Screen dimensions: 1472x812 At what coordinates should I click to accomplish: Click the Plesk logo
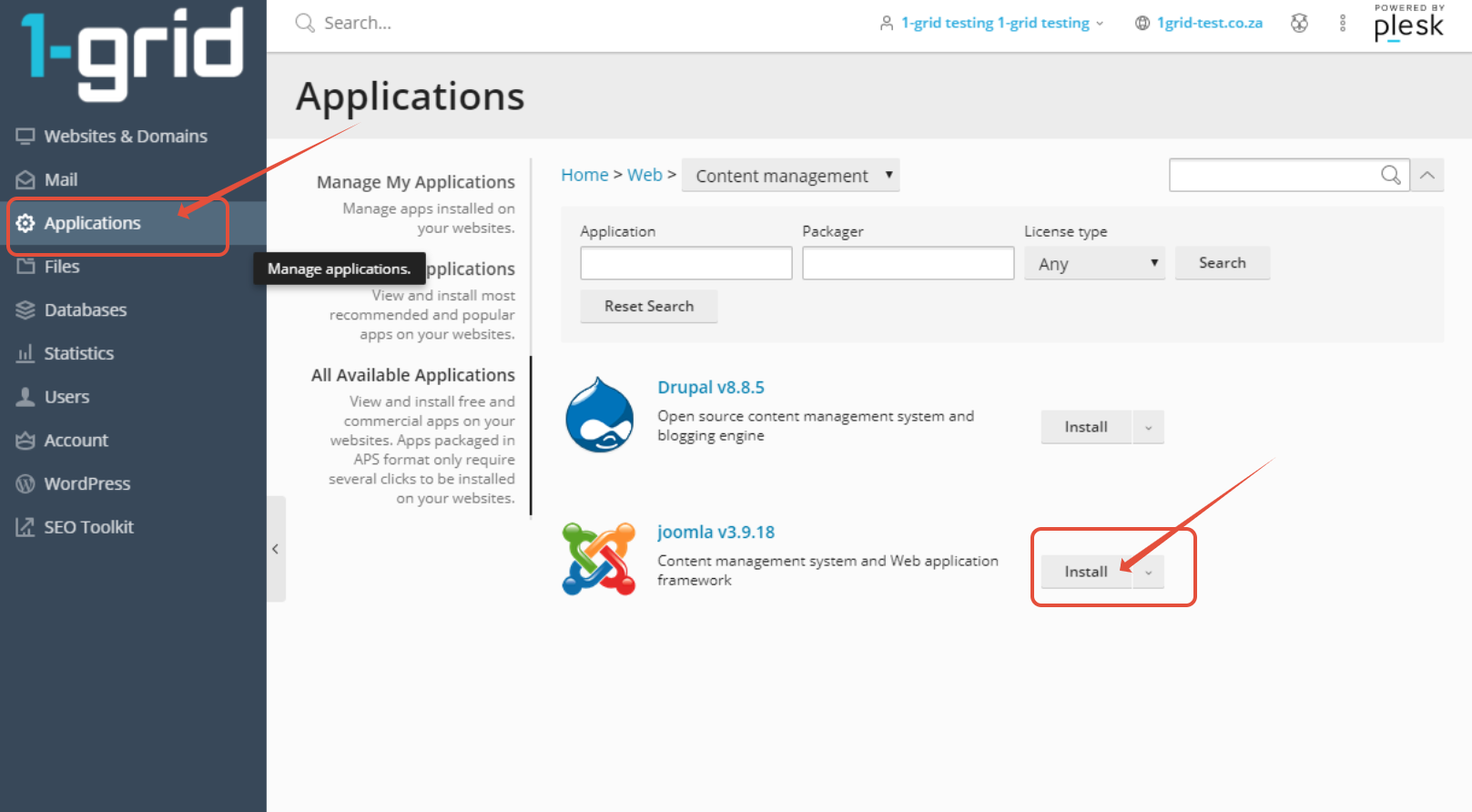(1408, 23)
